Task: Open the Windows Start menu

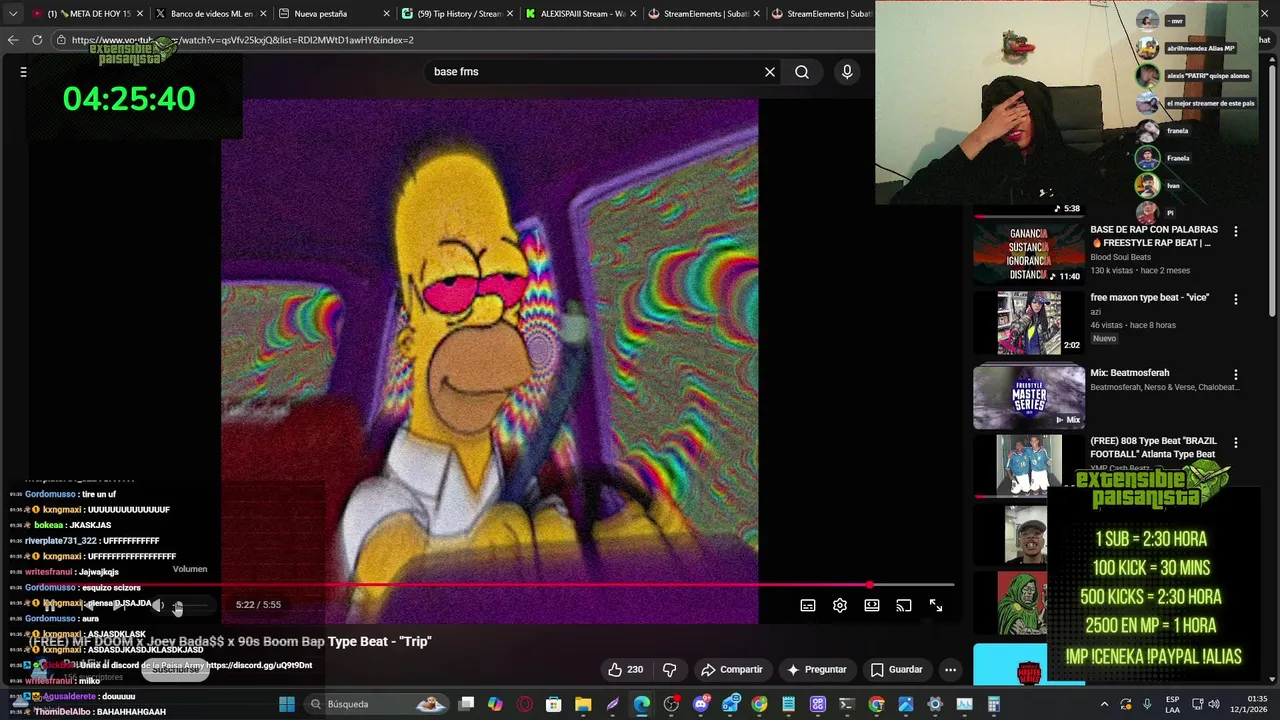Action: [287, 704]
